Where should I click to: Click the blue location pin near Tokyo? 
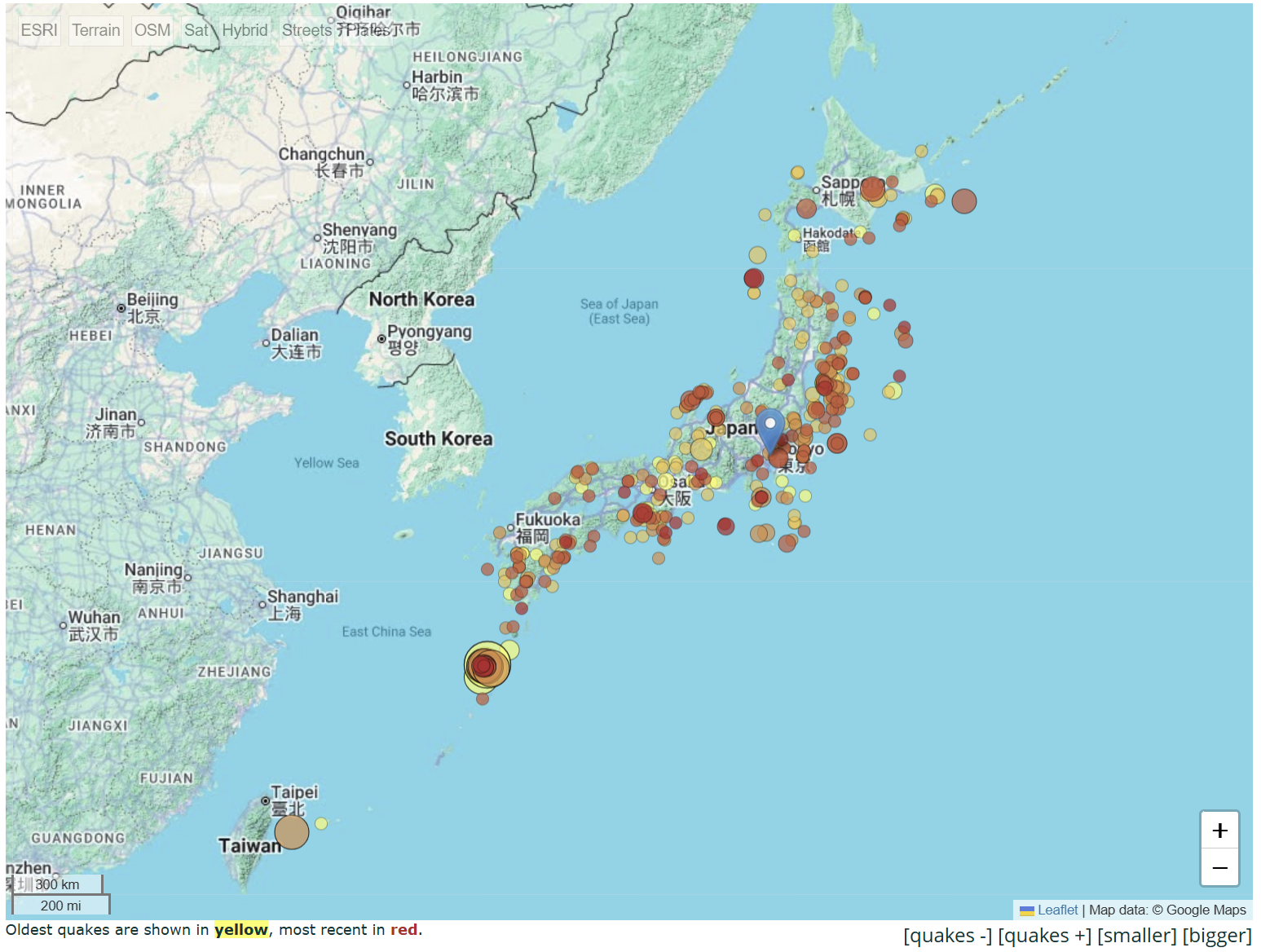(770, 430)
